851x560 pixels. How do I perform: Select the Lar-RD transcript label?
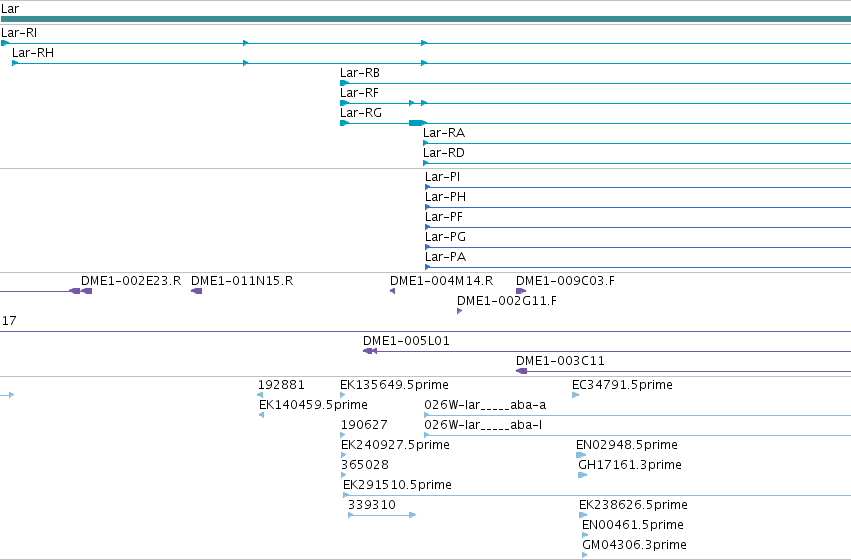[x=444, y=153]
